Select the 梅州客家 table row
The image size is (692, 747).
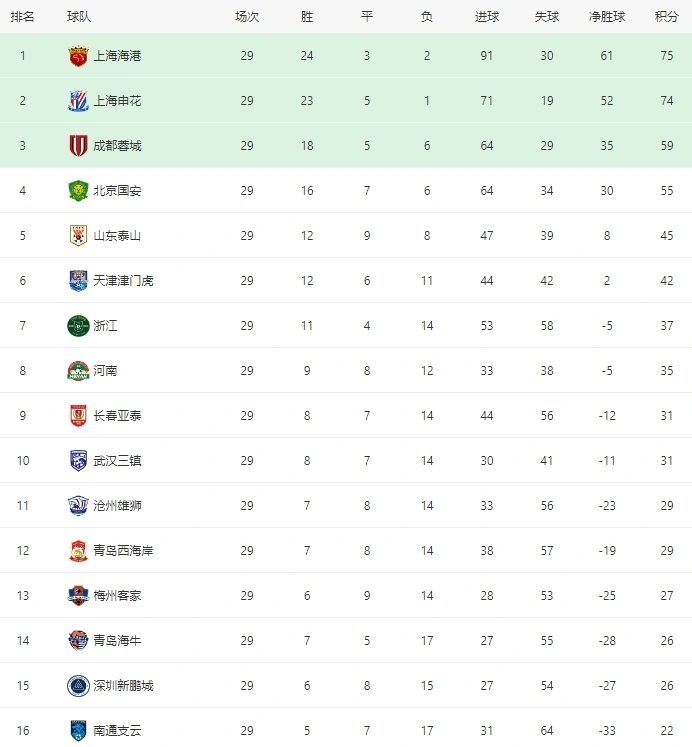346,596
